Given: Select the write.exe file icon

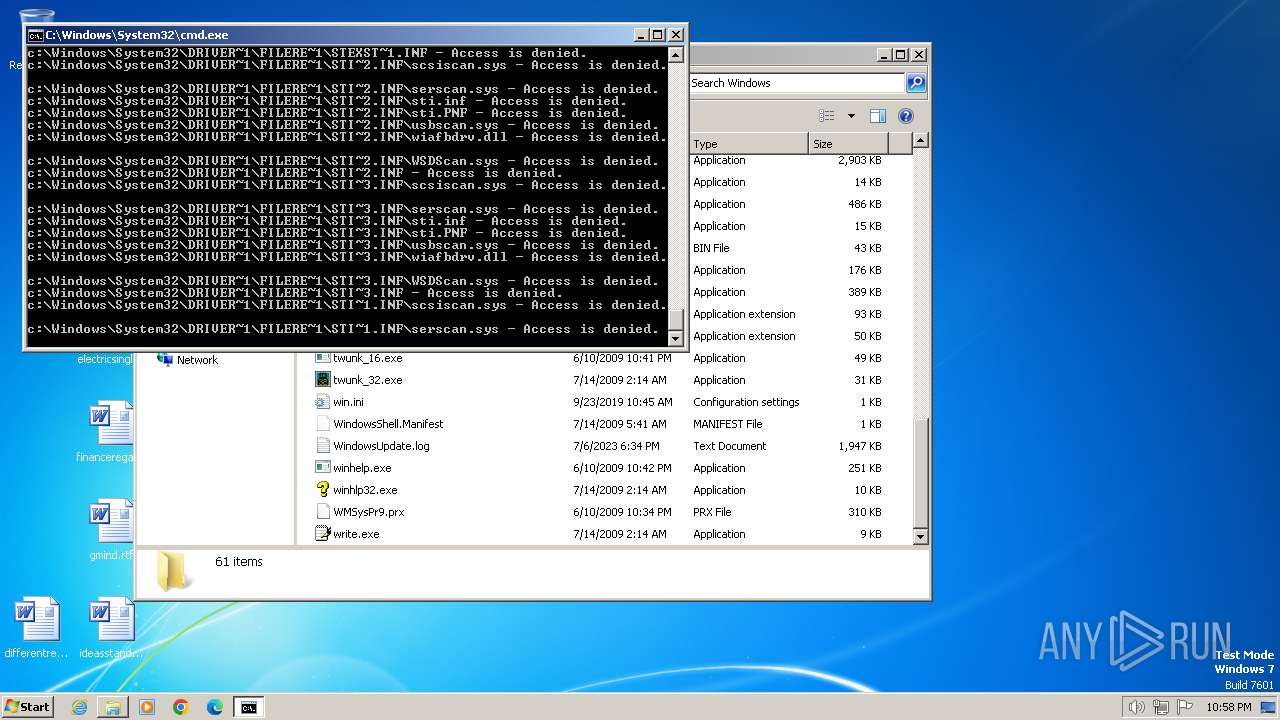Looking at the screenshot, I should coord(322,534).
